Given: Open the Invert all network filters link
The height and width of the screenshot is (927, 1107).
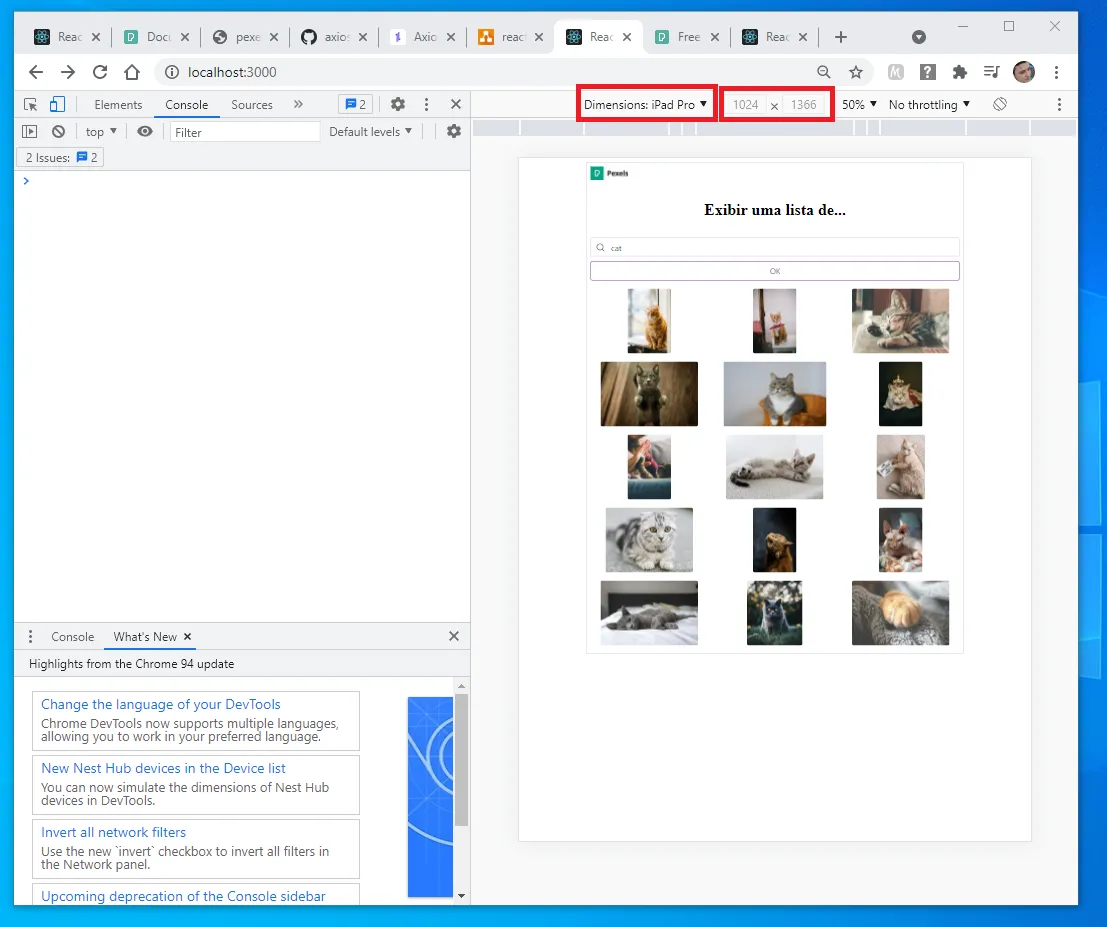Looking at the screenshot, I should [x=113, y=832].
